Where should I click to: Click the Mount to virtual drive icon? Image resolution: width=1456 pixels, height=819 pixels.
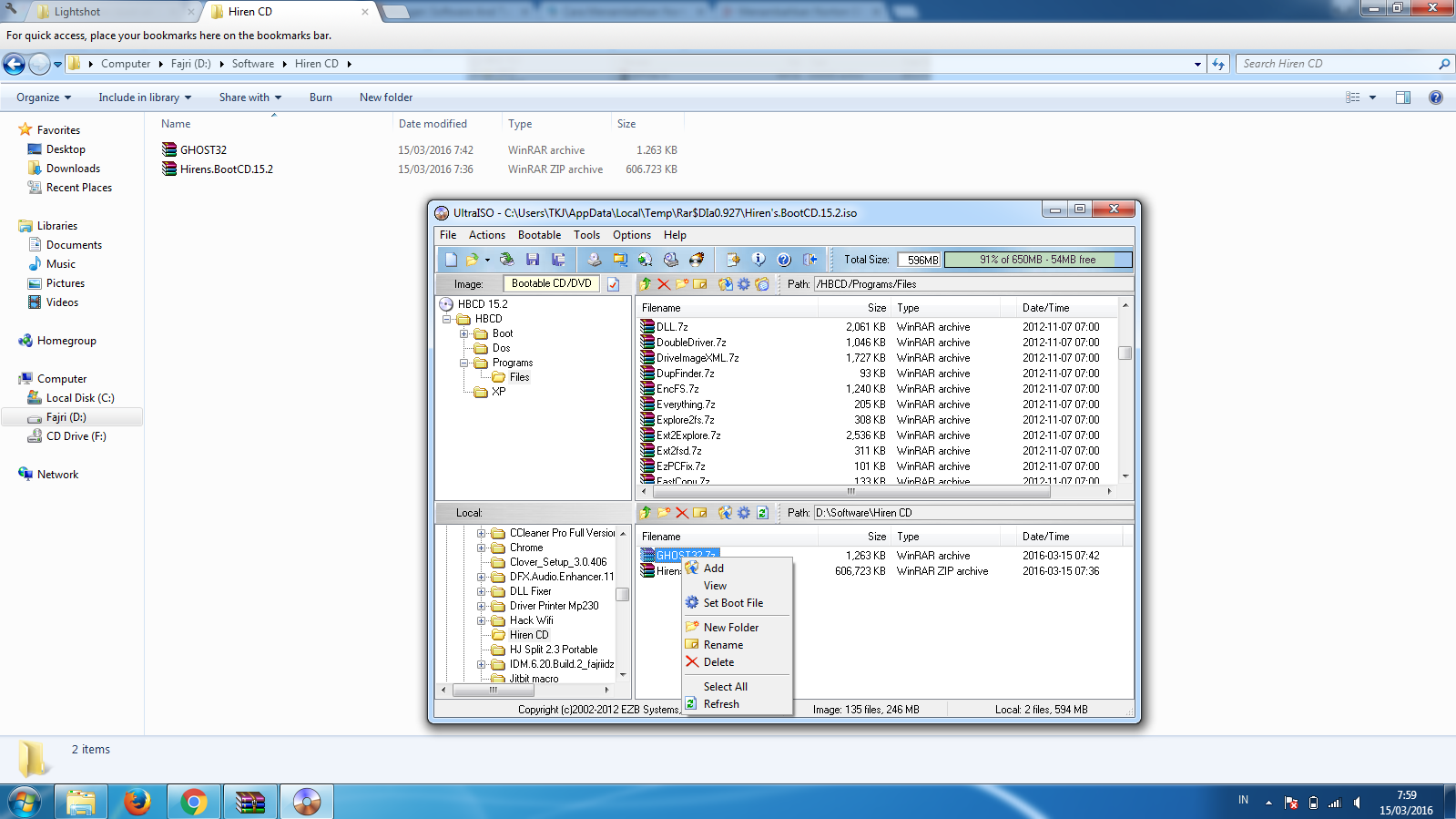[671, 260]
